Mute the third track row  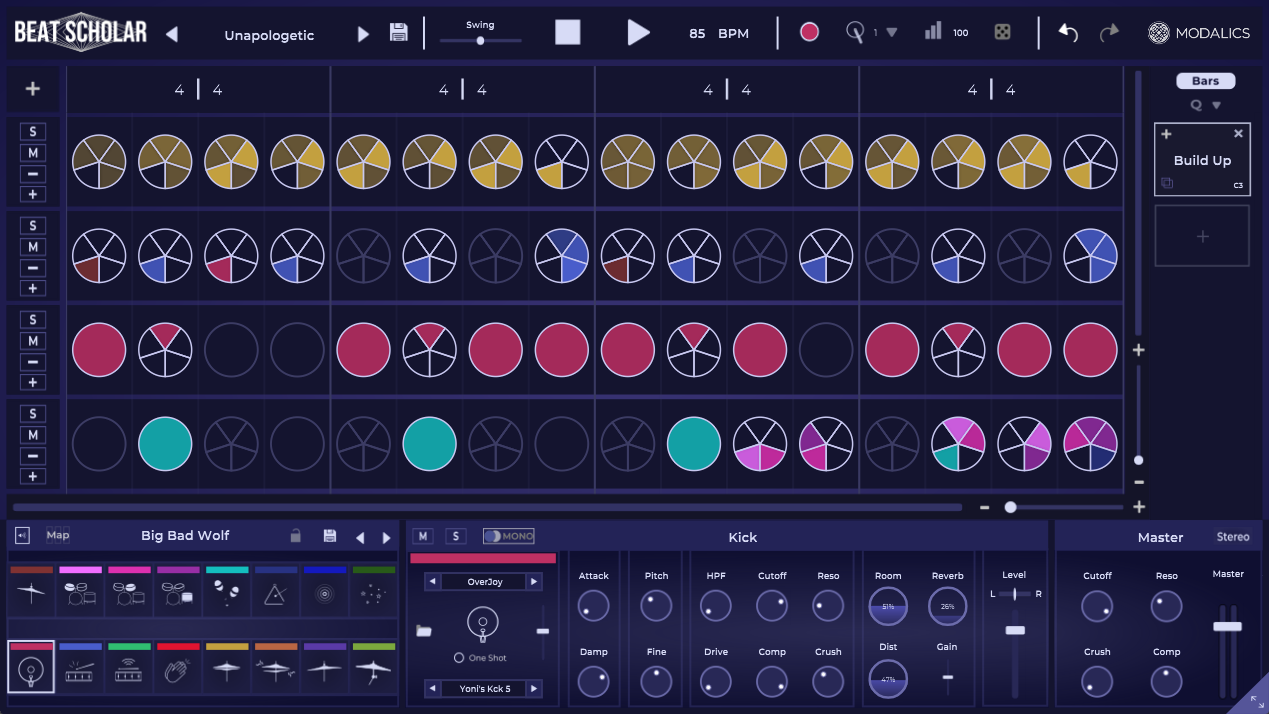click(33, 341)
